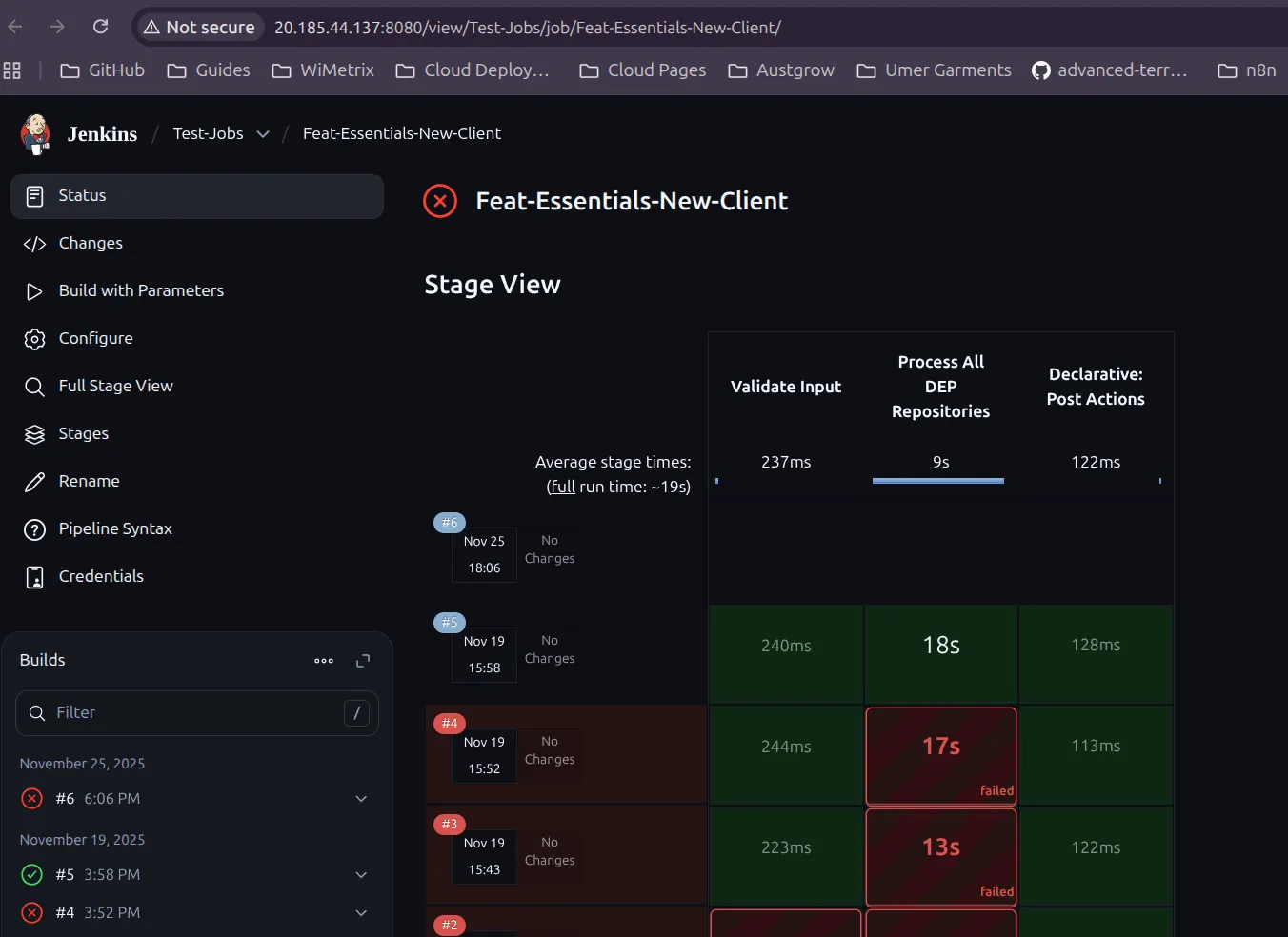1288x937 pixels.
Task: Expand the Test-Jobs breadcrumb dropdown
Action: [263, 134]
